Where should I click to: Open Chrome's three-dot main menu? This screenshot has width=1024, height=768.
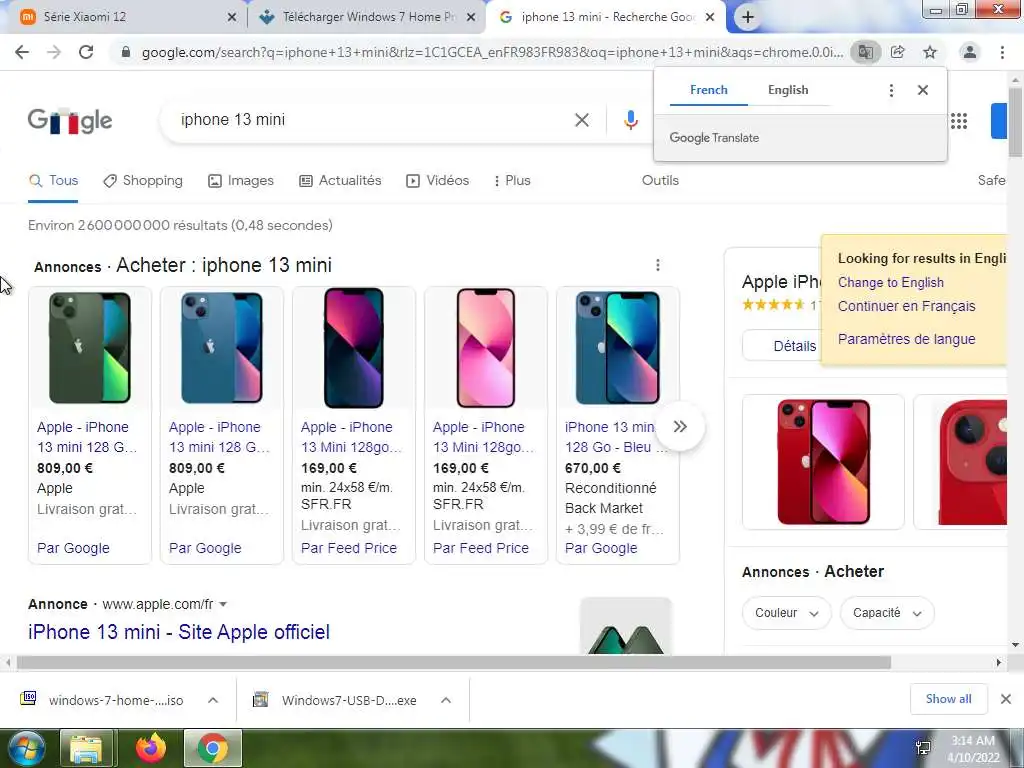pyautogui.click(x=1002, y=52)
